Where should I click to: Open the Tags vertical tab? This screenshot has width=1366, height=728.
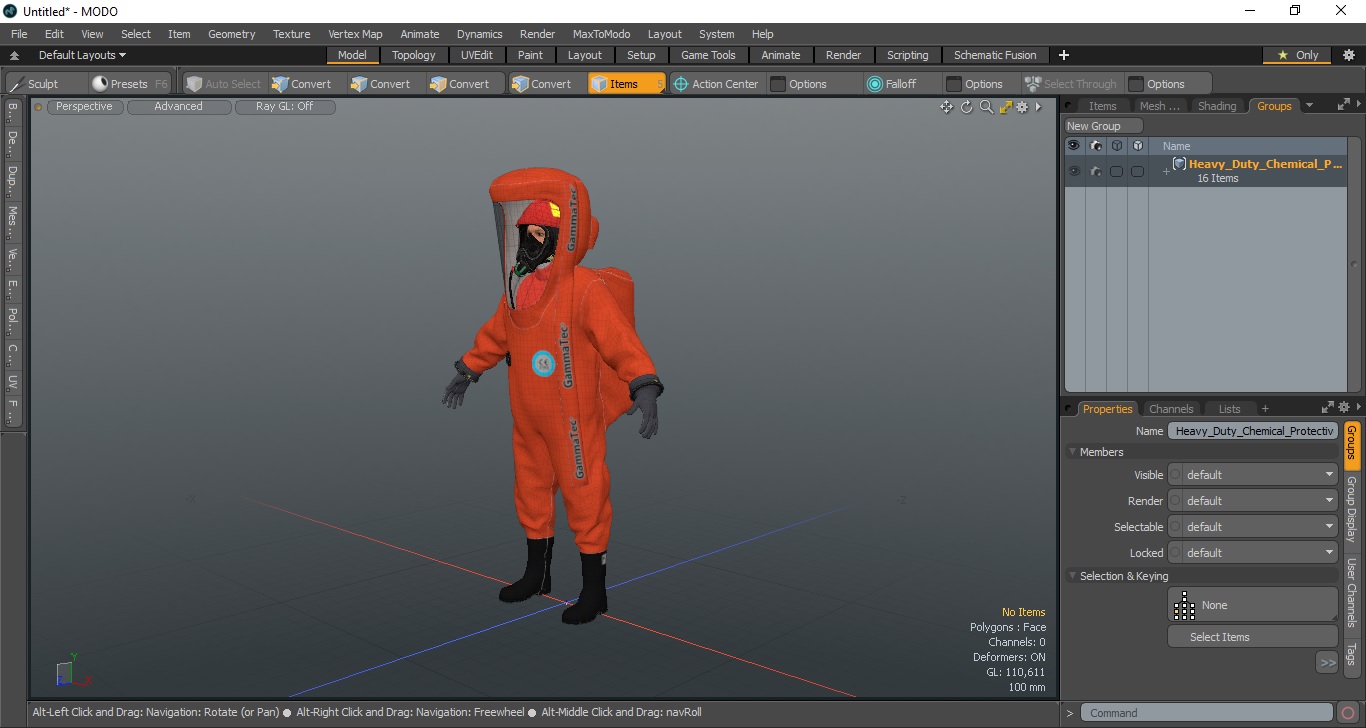1351,655
